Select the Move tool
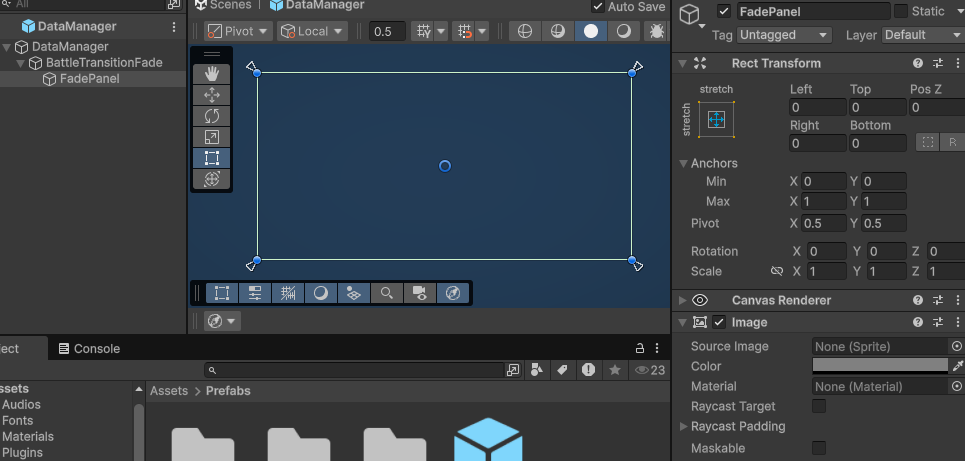This screenshot has height=461, width=965. click(x=212, y=95)
